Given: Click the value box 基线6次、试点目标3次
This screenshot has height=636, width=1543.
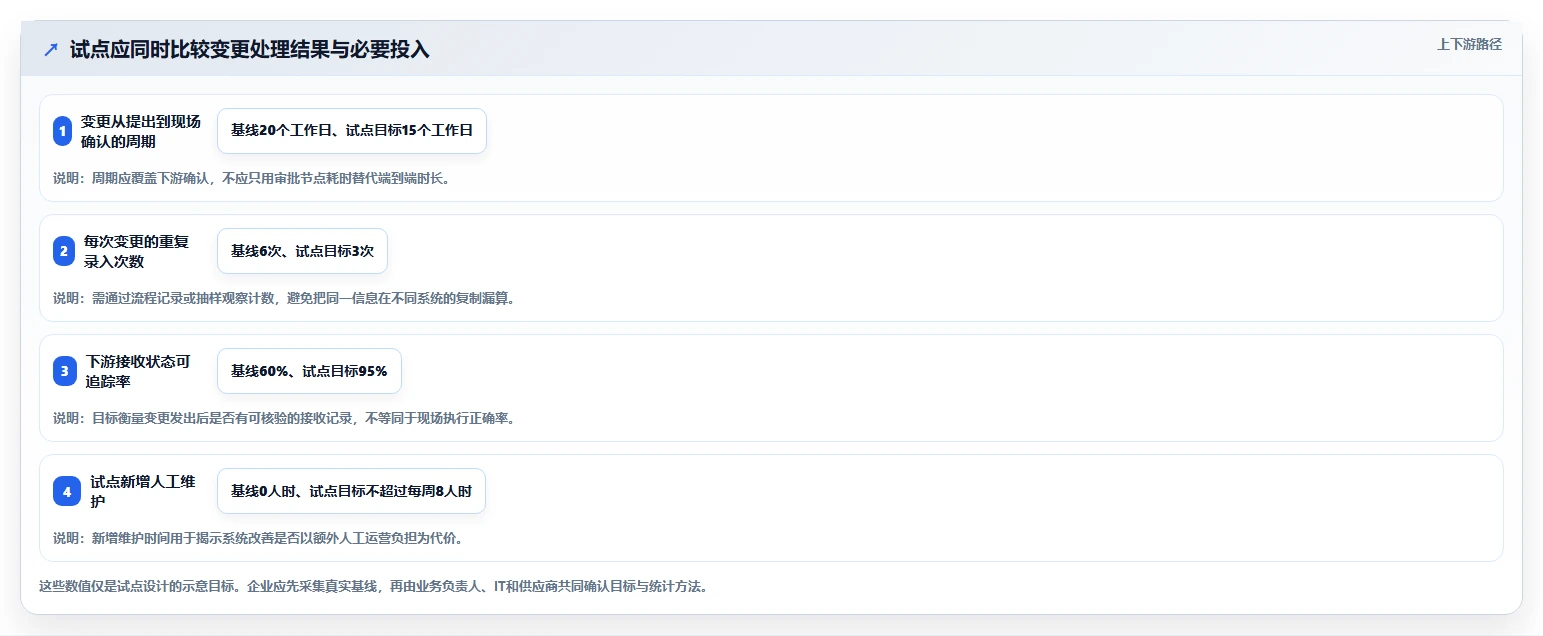Looking at the screenshot, I should (302, 251).
